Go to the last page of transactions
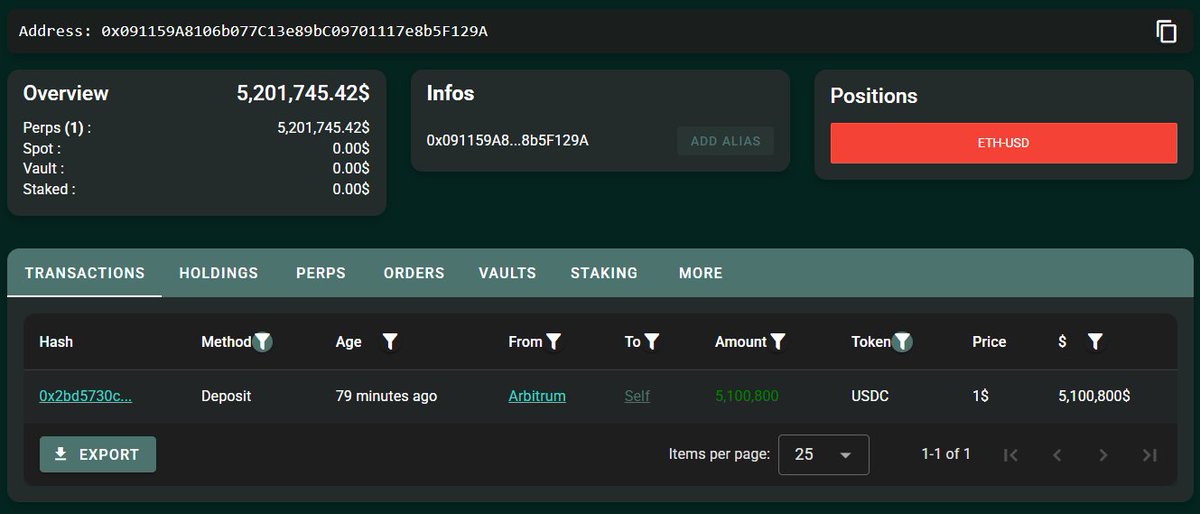1200x514 pixels. pyautogui.click(x=1150, y=455)
